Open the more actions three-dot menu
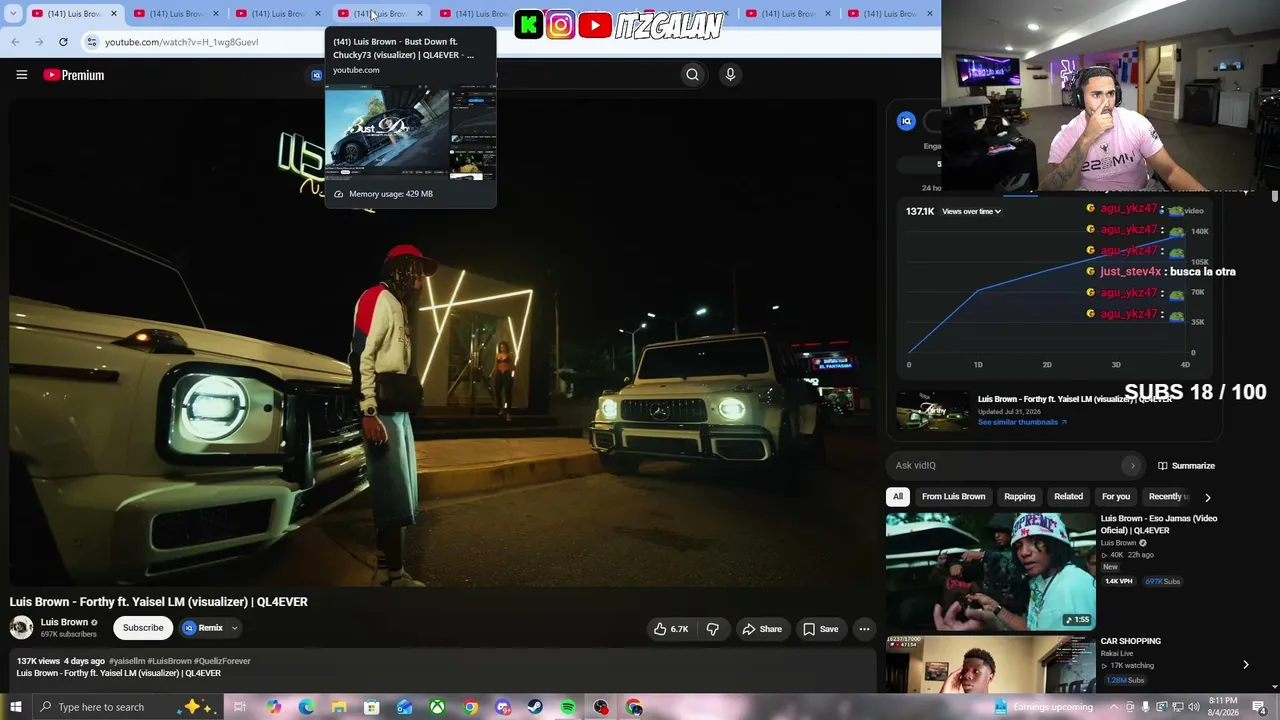The width and height of the screenshot is (1280, 720). point(864,629)
